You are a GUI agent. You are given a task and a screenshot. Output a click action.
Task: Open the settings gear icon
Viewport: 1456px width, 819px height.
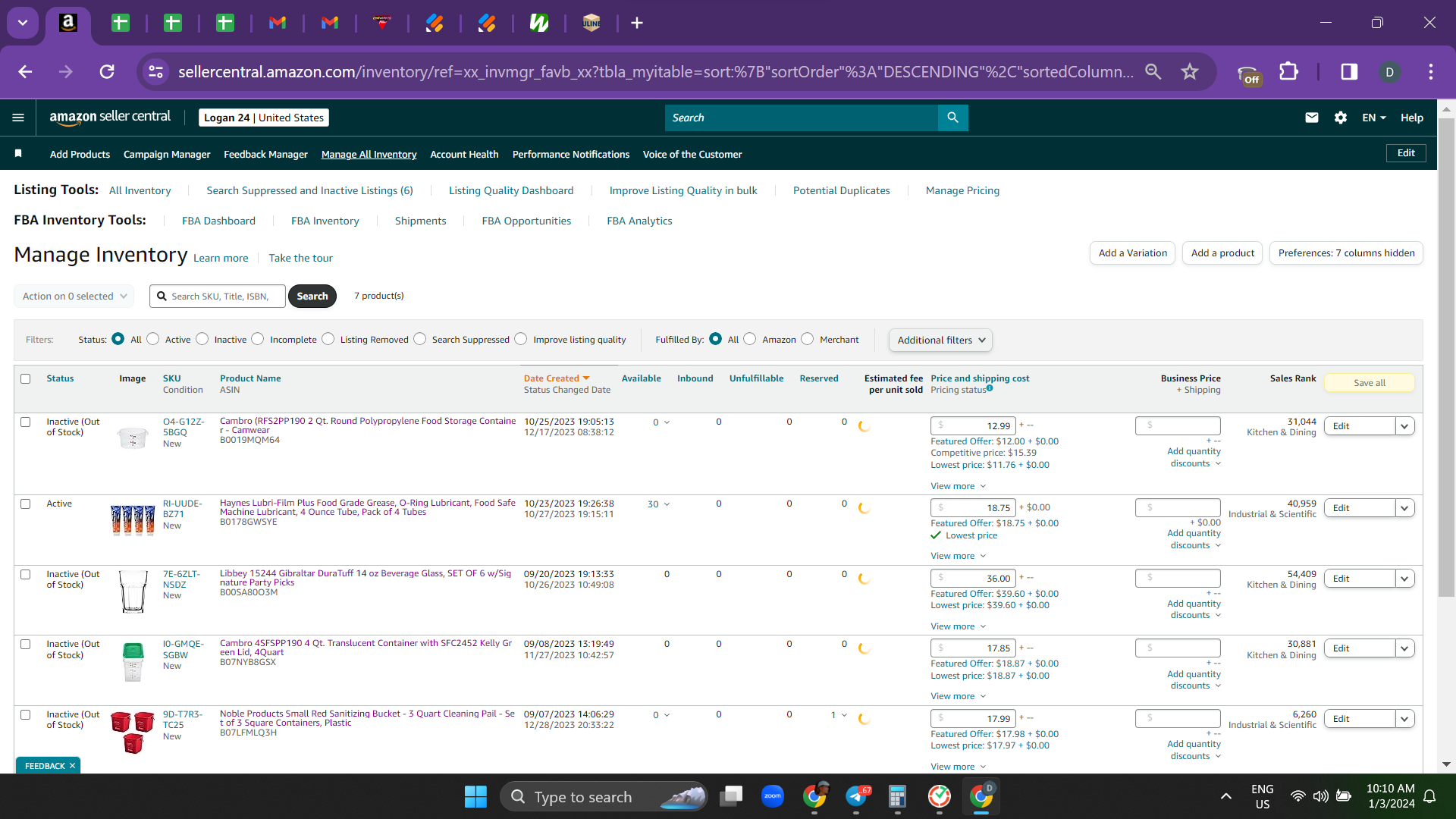coord(1341,118)
